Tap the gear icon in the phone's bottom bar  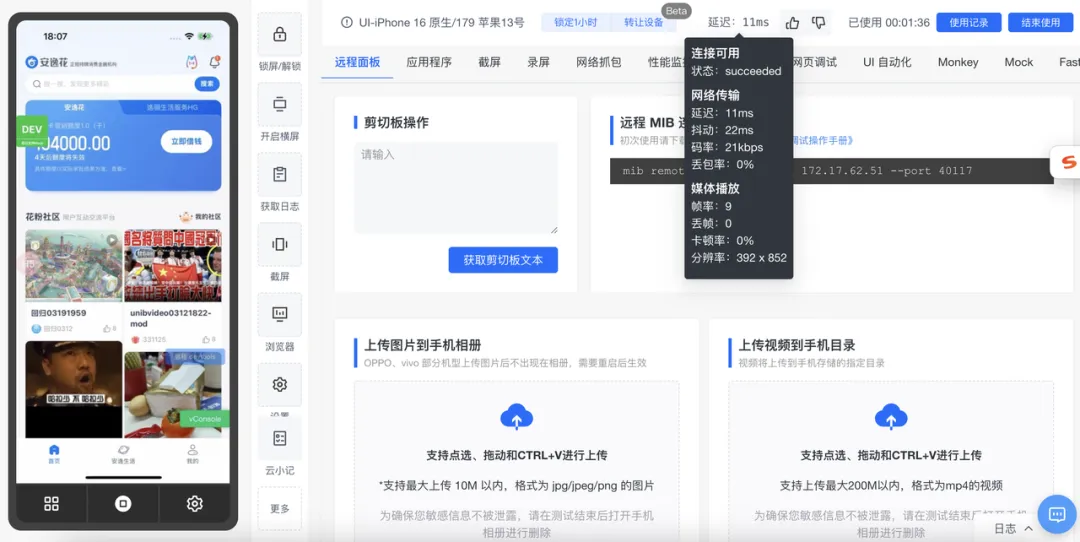[194, 503]
